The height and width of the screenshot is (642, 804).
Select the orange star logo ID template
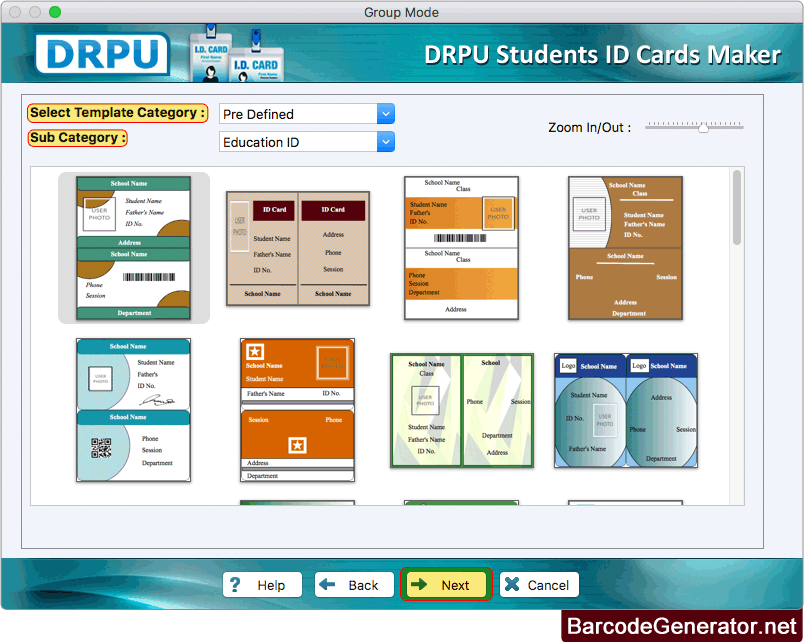[297, 410]
